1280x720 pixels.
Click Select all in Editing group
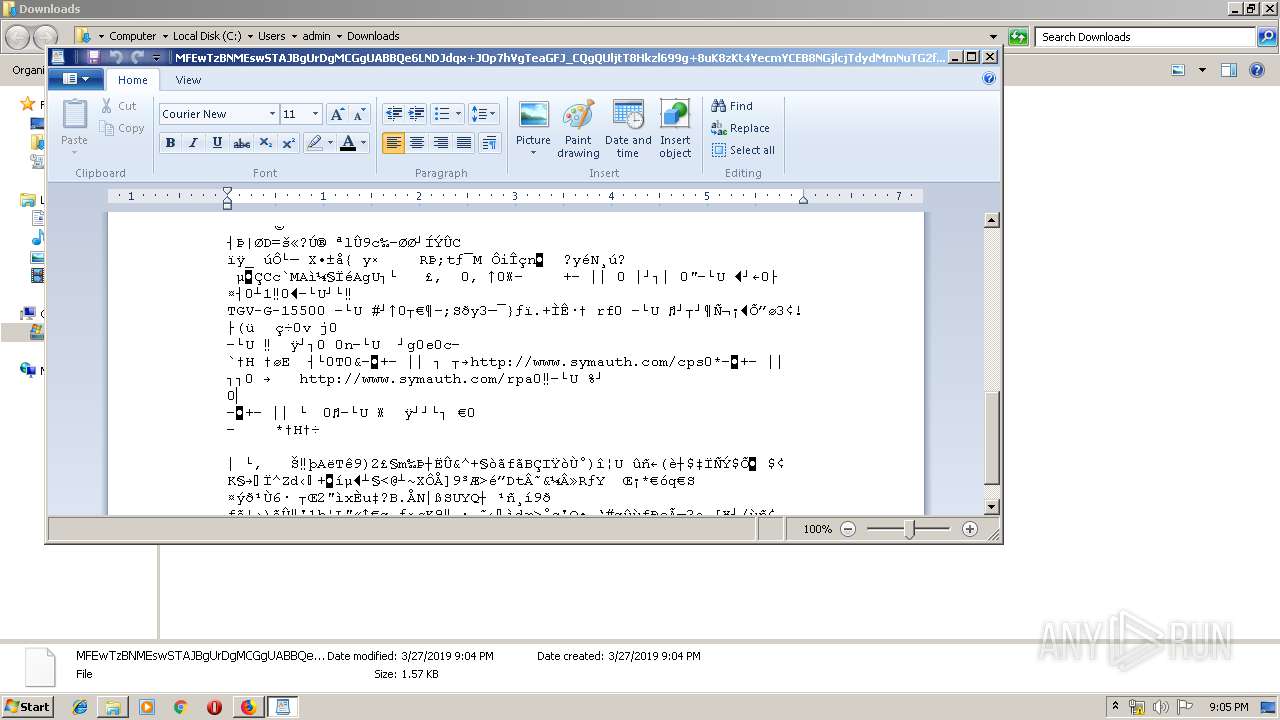pos(743,150)
